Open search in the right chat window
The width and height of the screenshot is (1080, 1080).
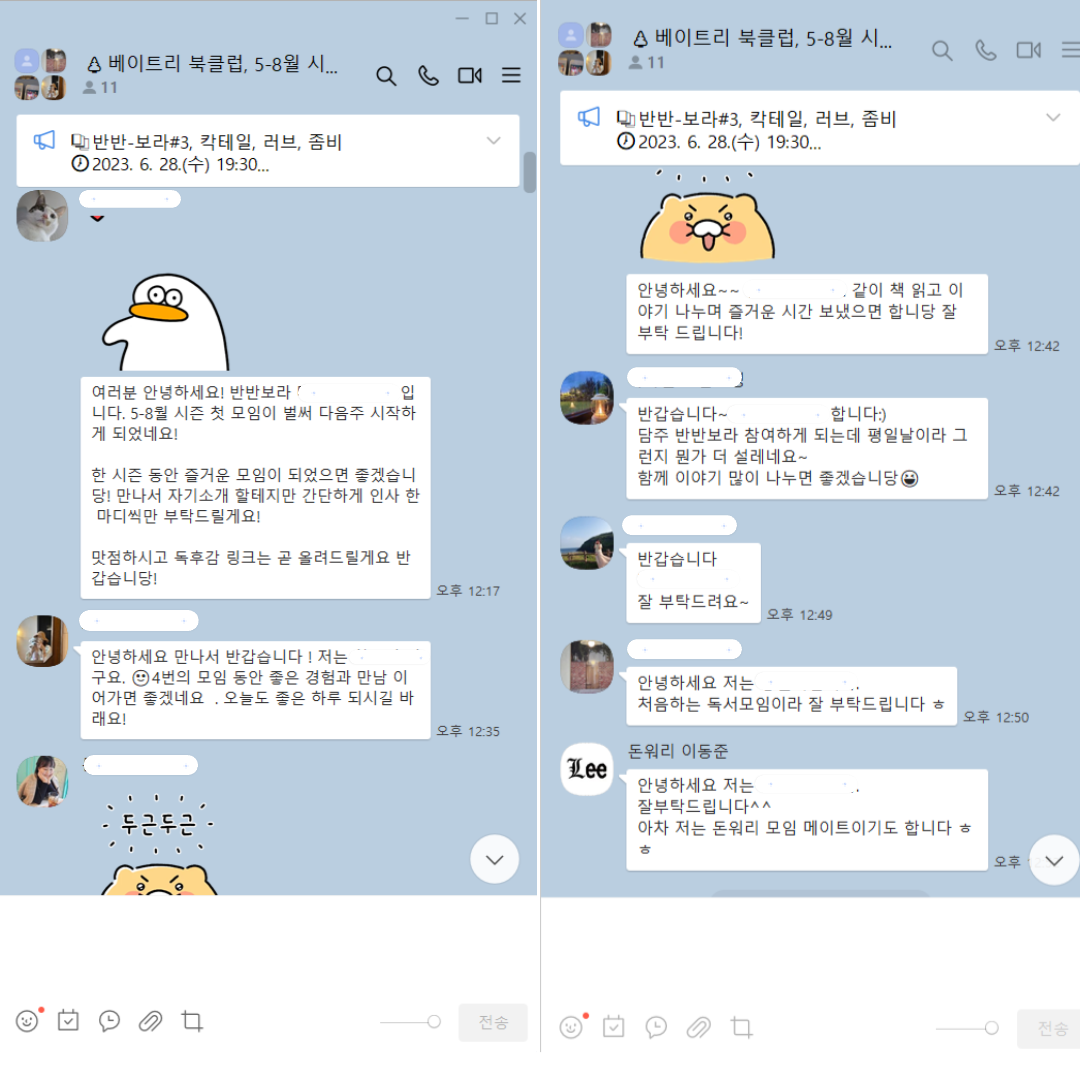coord(942,51)
